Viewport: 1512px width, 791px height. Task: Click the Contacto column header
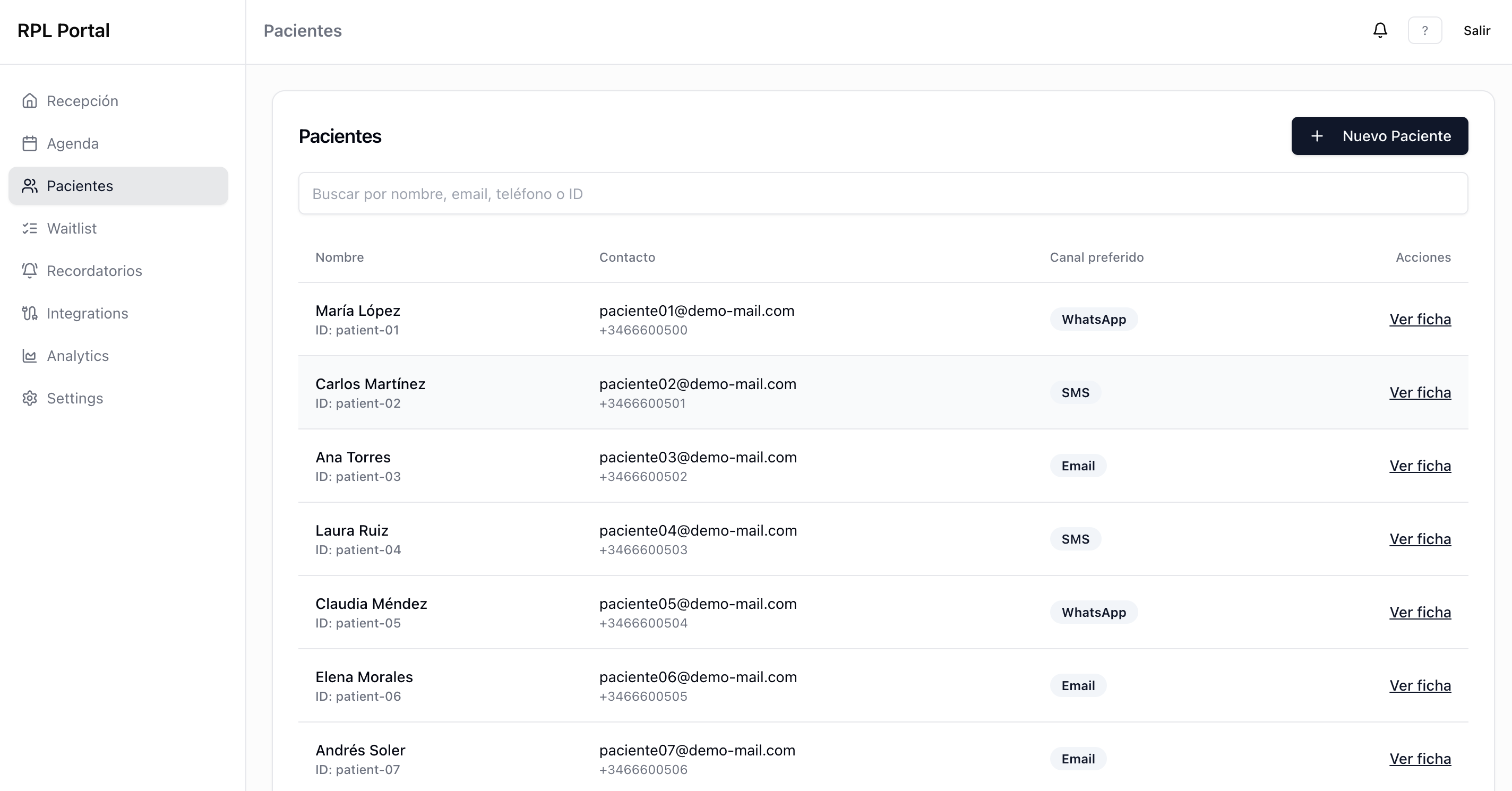627,257
